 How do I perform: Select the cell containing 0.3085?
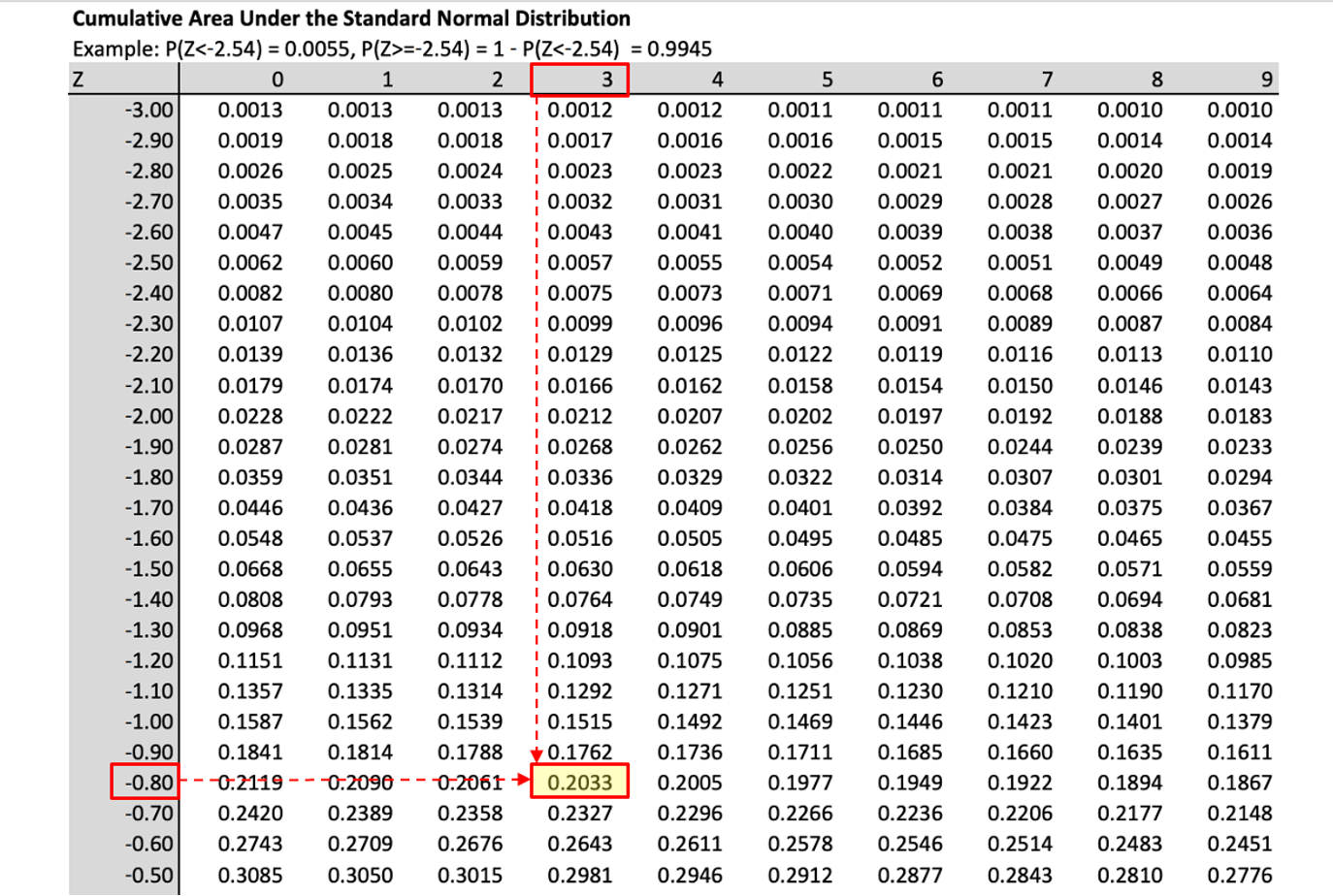coord(250,875)
